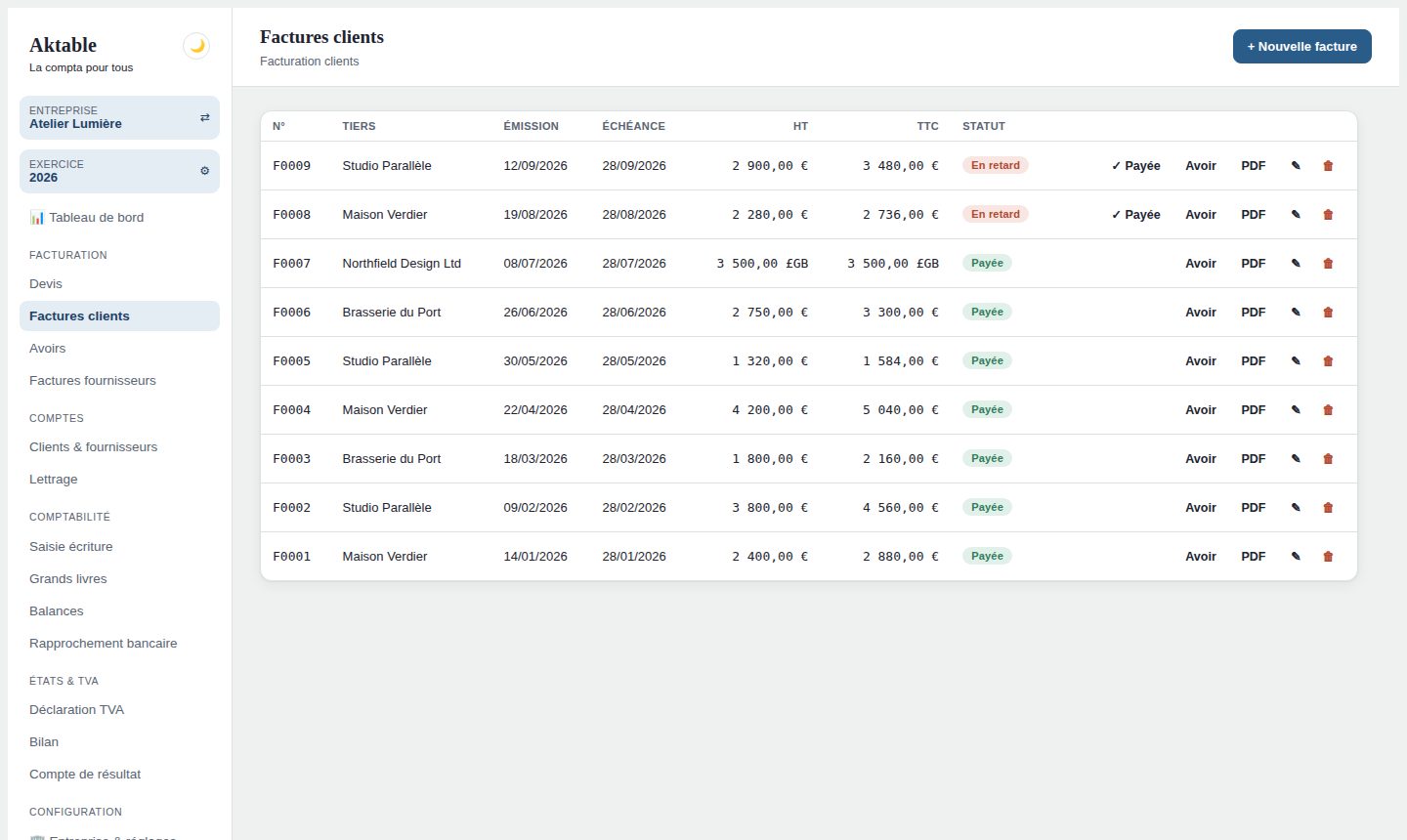
Task: Switch company via Atelier Lumière swap icon
Action: point(205,117)
